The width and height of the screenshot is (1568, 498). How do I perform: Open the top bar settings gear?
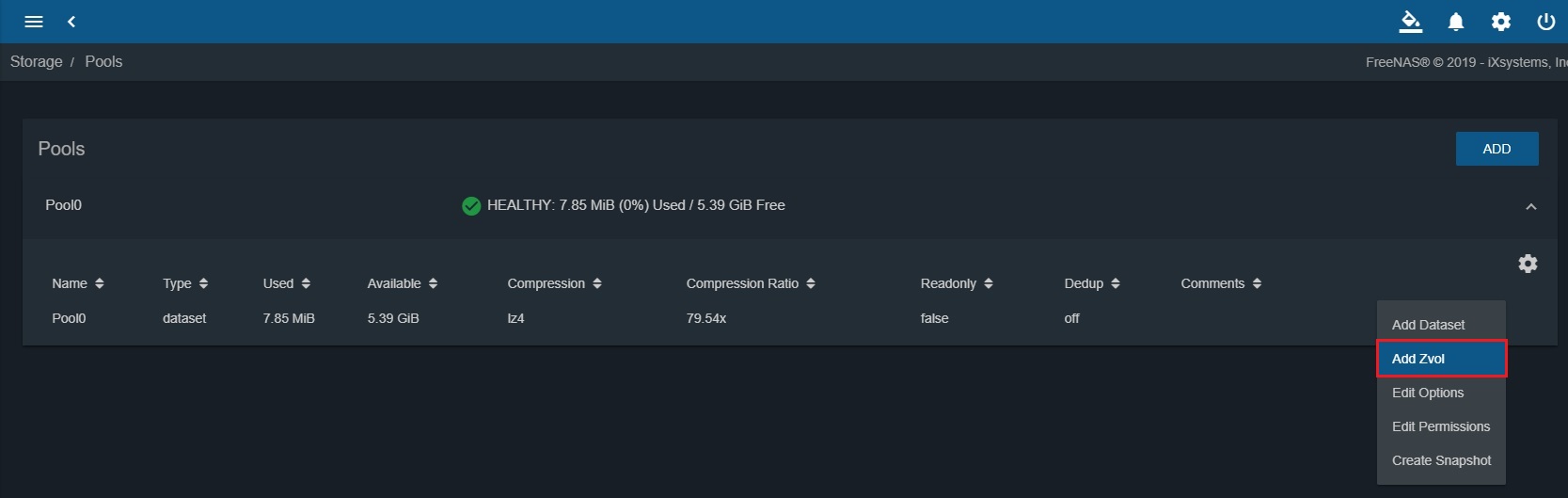point(1500,22)
